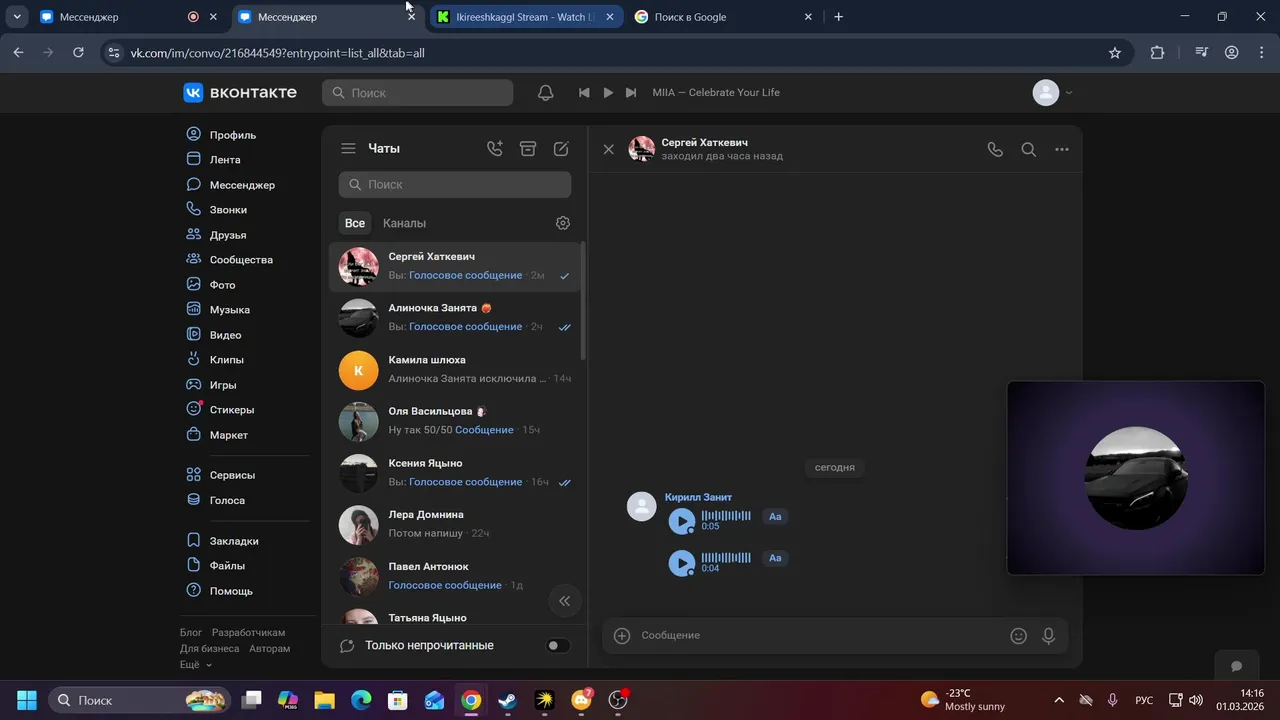Viewport: 1280px width, 720px height.
Task: Play the MIIA track in header
Action: tap(608, 92)
